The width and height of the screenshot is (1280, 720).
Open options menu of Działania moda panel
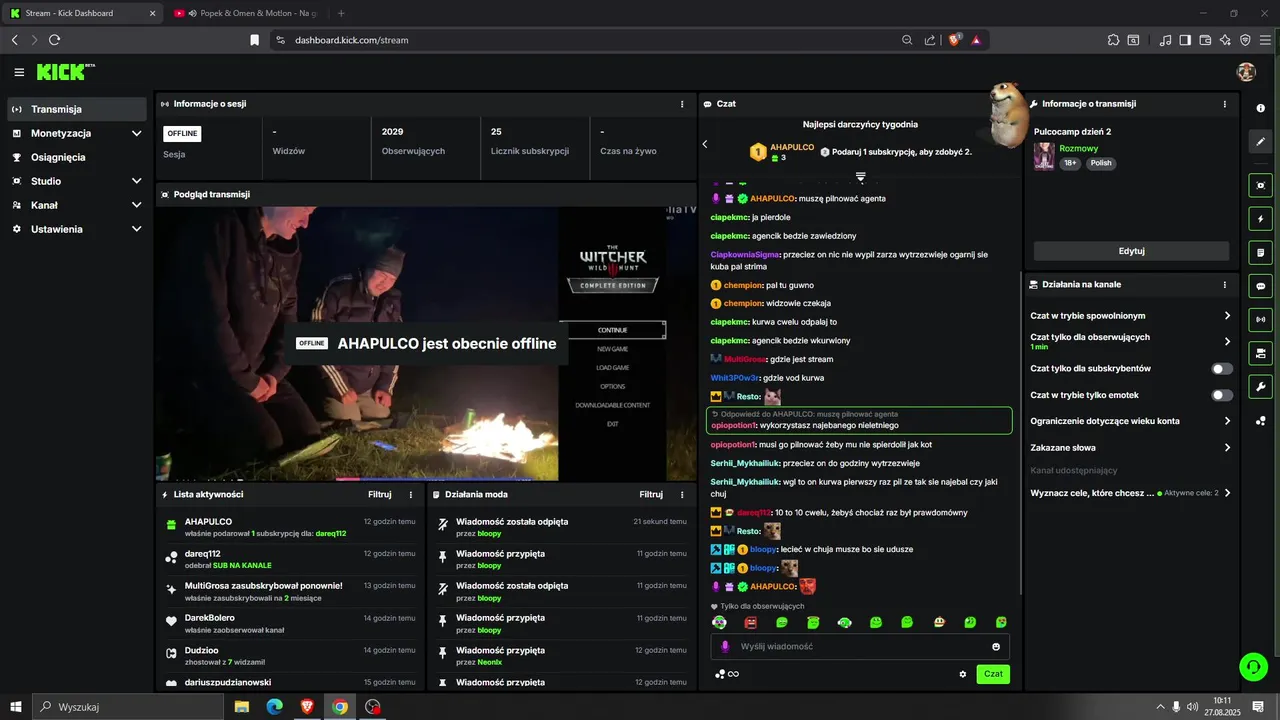click(x=682, y=494)
